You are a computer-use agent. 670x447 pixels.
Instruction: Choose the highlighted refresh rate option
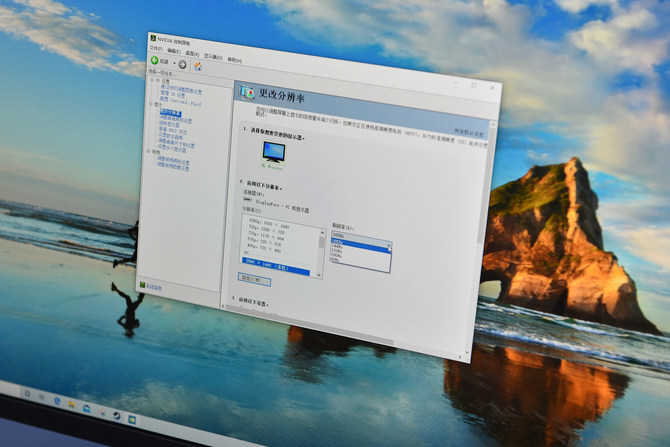coord(361,245)
